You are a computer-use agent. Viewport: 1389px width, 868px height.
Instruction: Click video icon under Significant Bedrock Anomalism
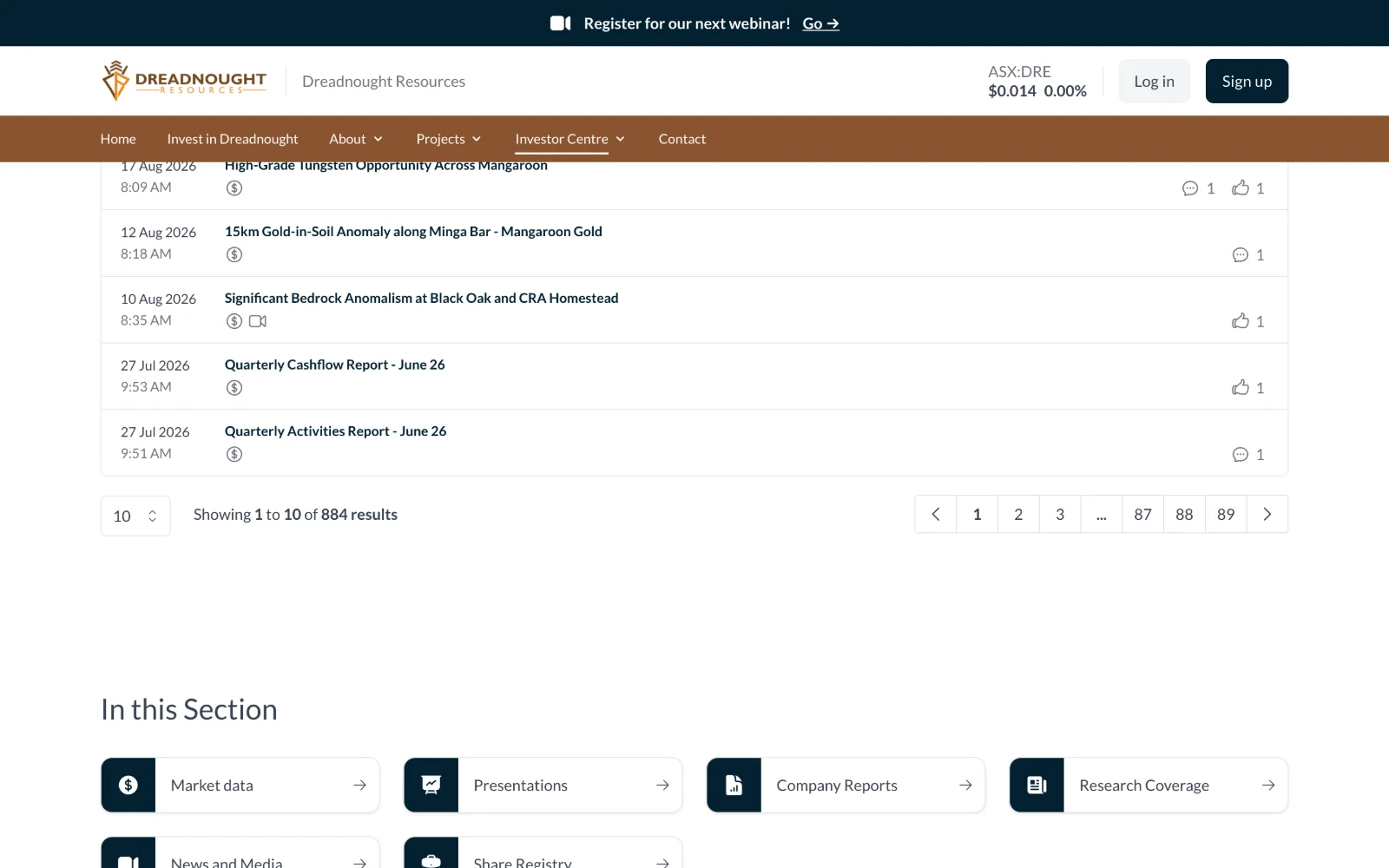click(x=258, y=321)
